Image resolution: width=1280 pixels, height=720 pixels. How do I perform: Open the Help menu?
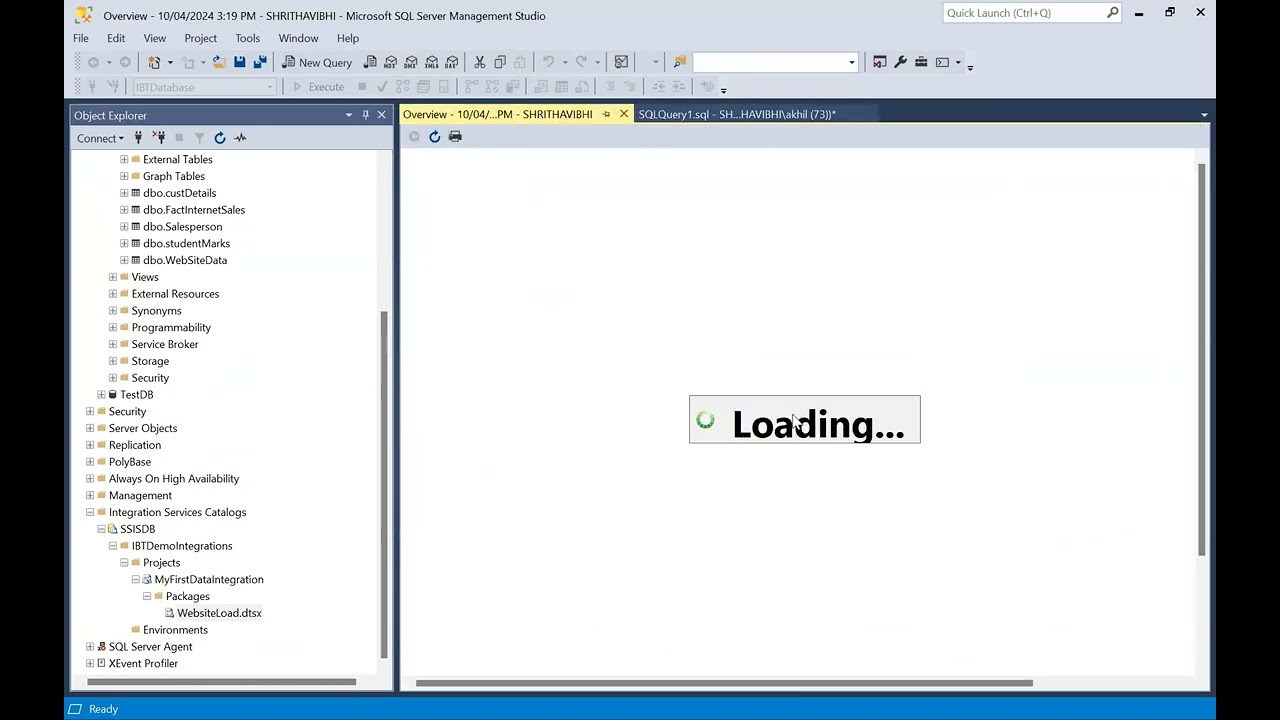click(348, 38)
